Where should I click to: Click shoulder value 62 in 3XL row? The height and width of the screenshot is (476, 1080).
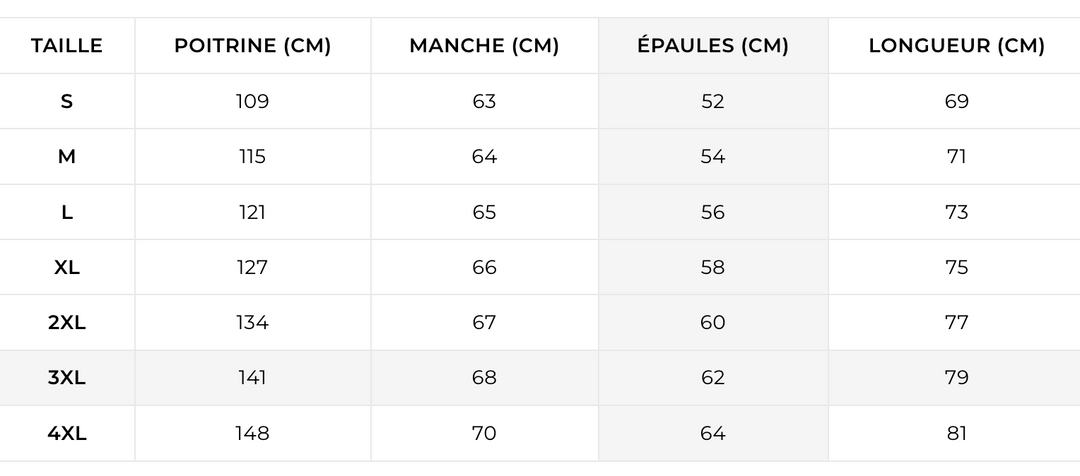click(713, 378)
